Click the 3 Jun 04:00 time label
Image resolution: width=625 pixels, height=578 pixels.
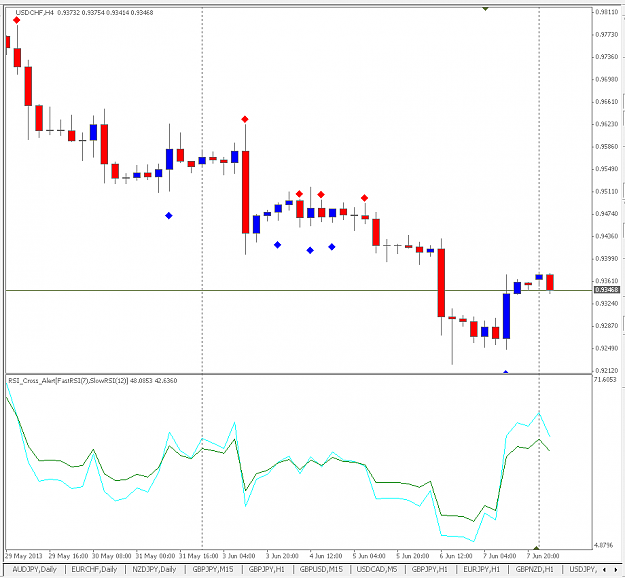[239, 556]
